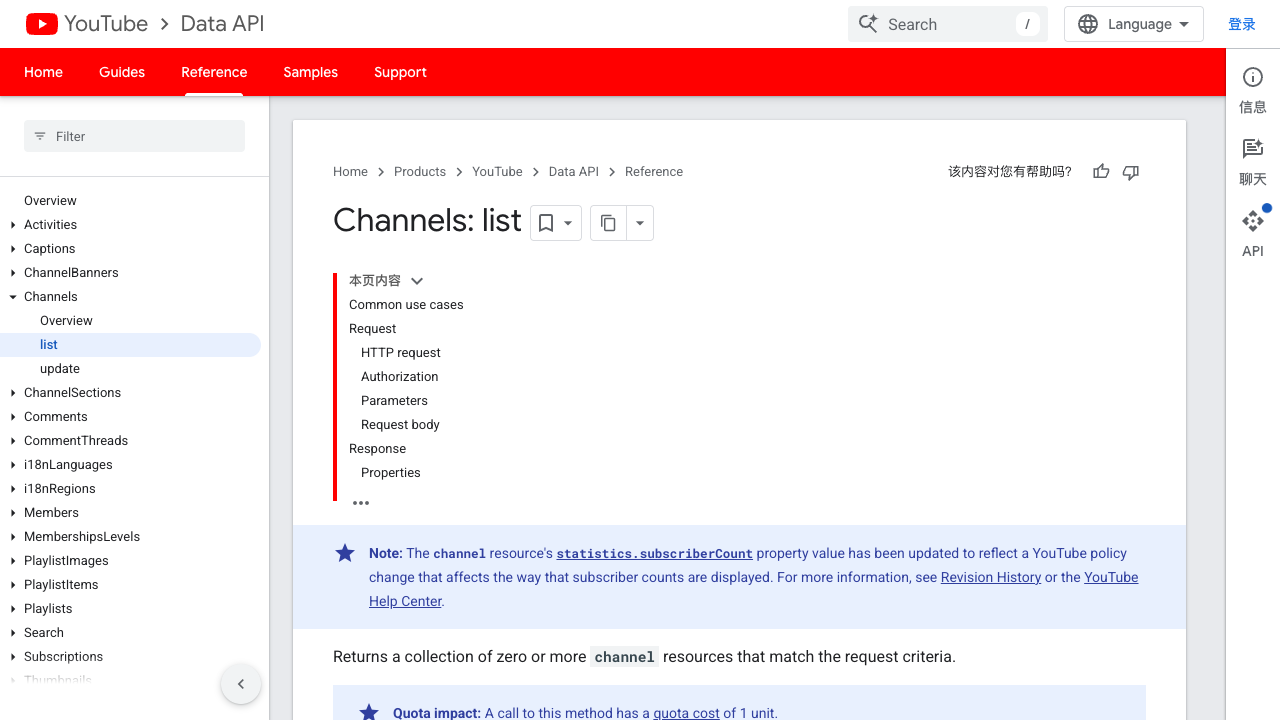This screenshot has width=1280, height=720.
Task: Open the Language dropdown
Action: click(1134, 24)
